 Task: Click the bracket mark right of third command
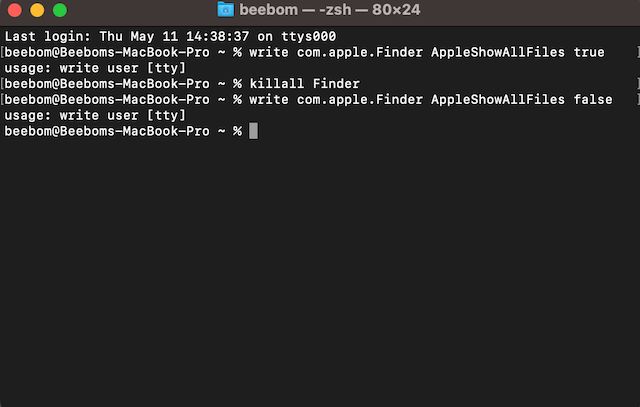pos(637,100)
